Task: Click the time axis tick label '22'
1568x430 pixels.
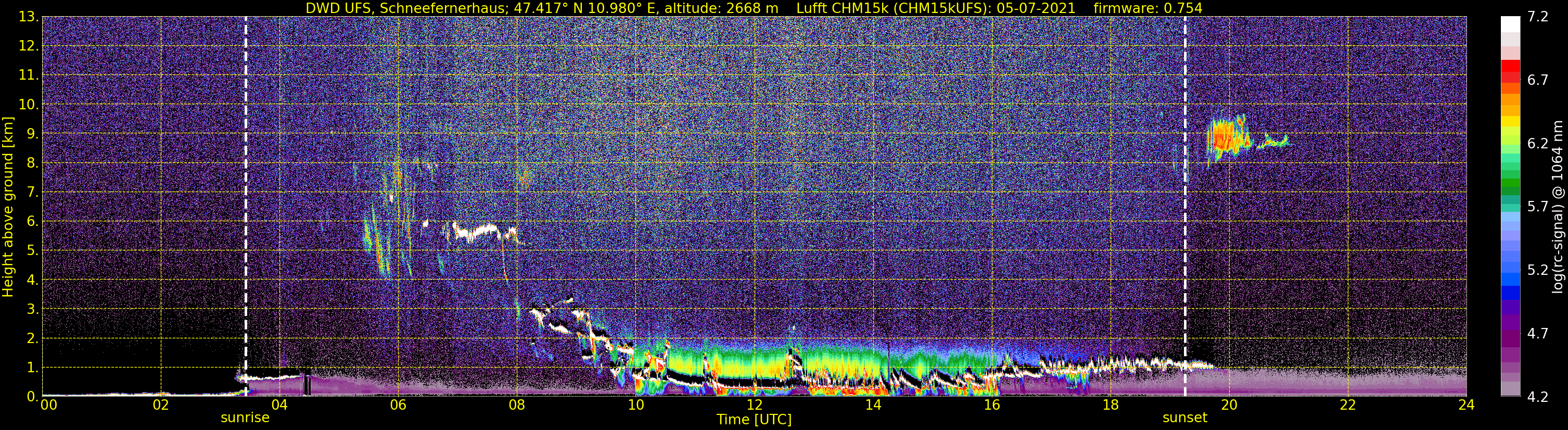Action: (x=1348, y=405)
